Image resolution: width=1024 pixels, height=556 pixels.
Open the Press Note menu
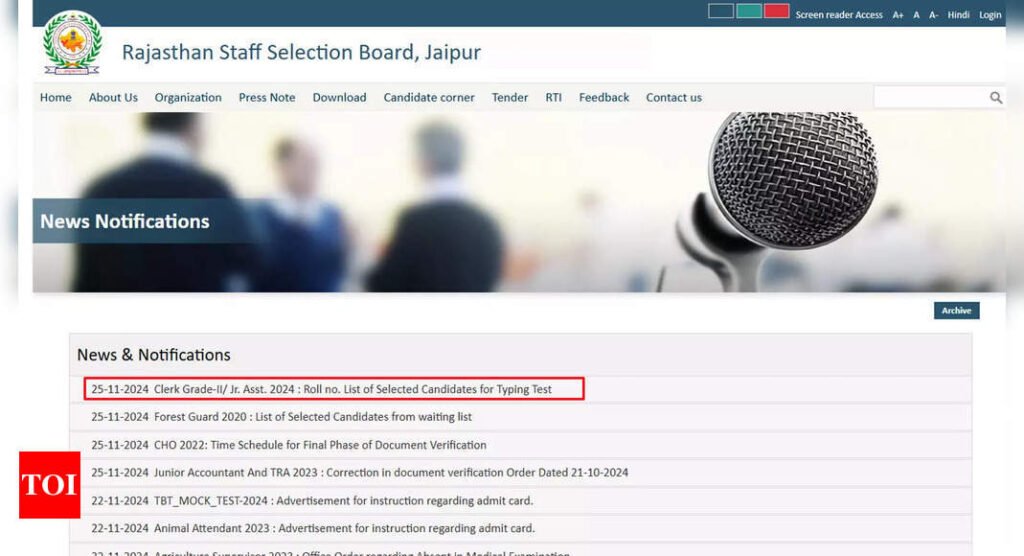tap(266, 97)
